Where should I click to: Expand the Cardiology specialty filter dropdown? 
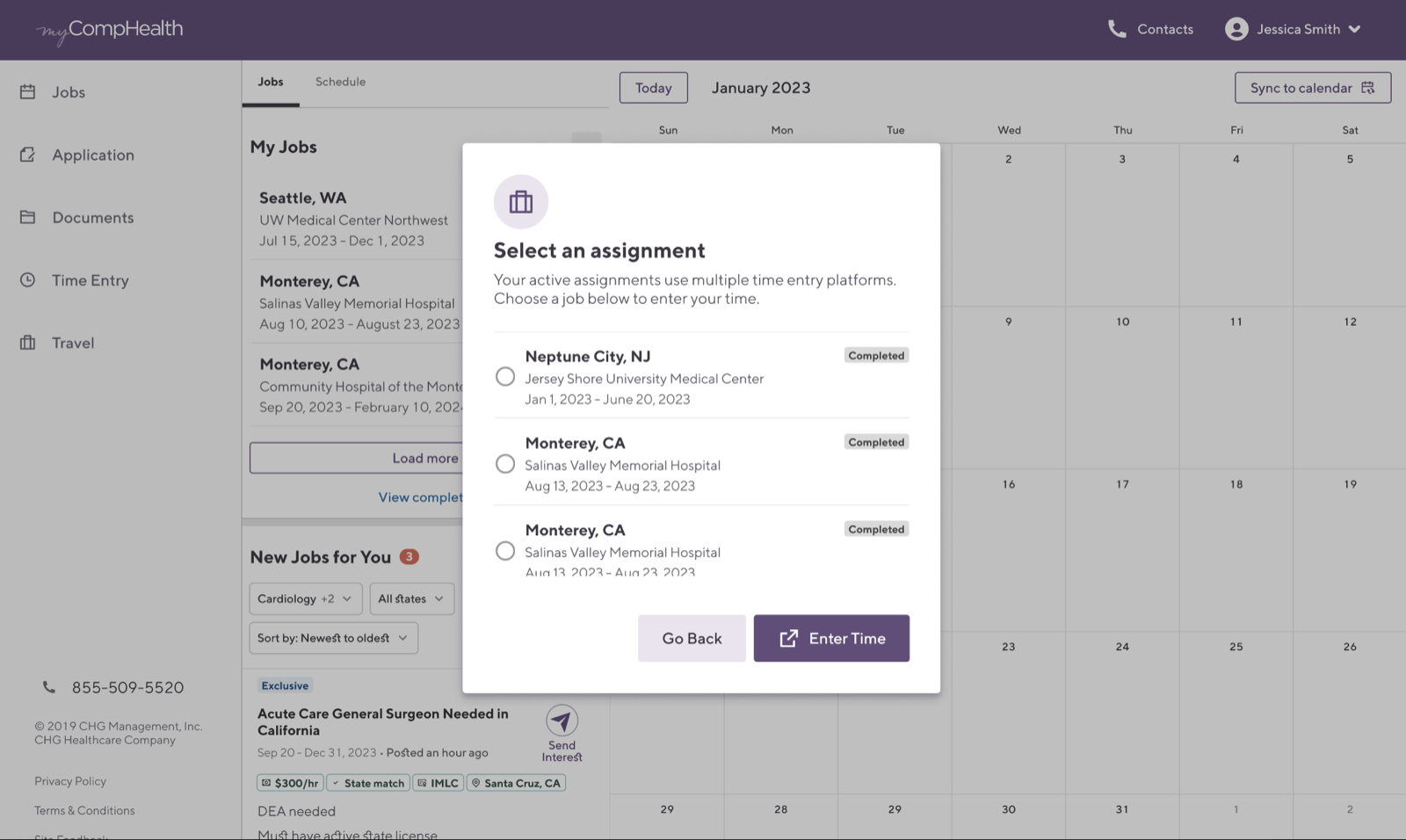[304, 598]
